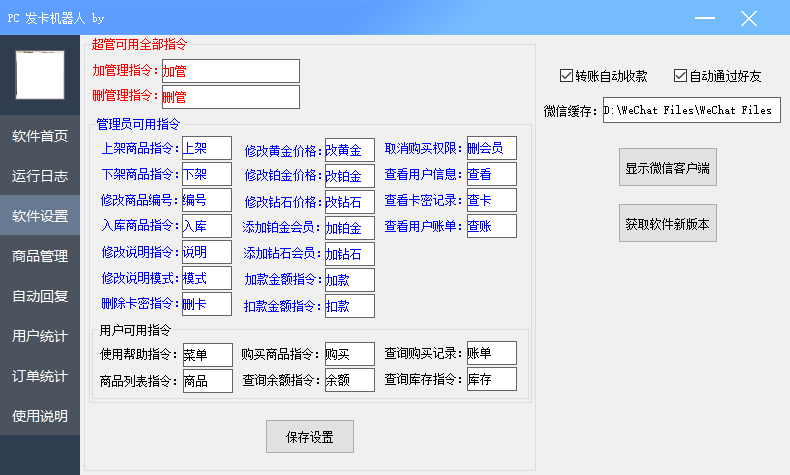Select 软件设置 in the sidebar

40,216
